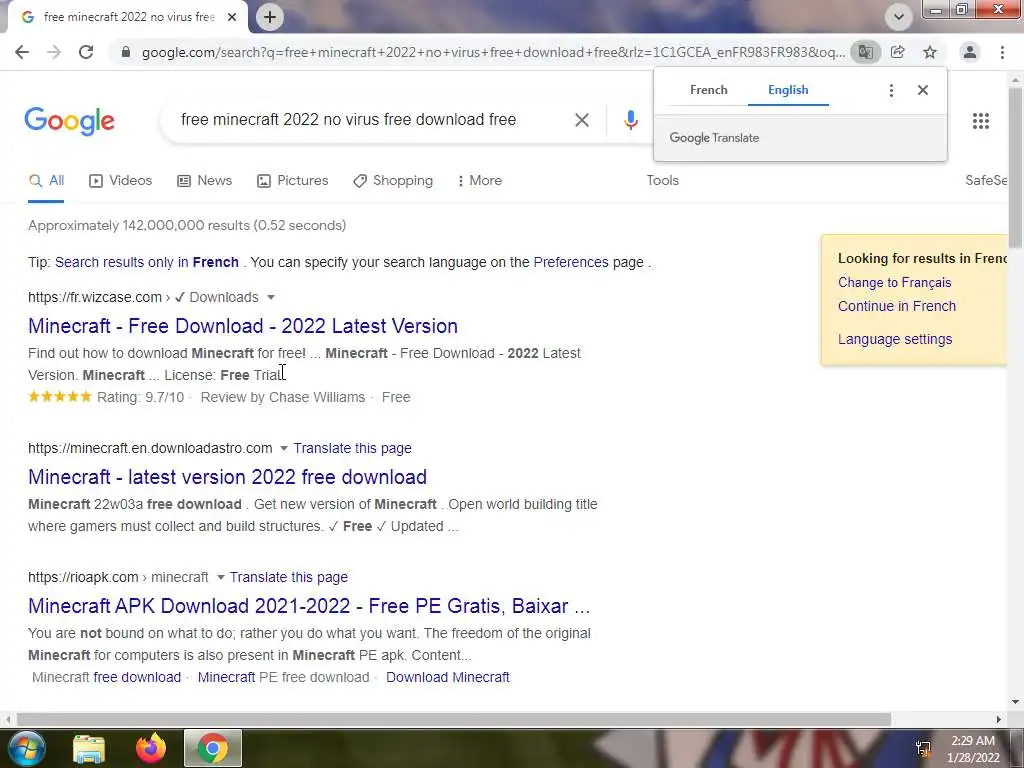Click into the Google search field
This screenshot has height=768, width=1024.
[x=372, y=120]
